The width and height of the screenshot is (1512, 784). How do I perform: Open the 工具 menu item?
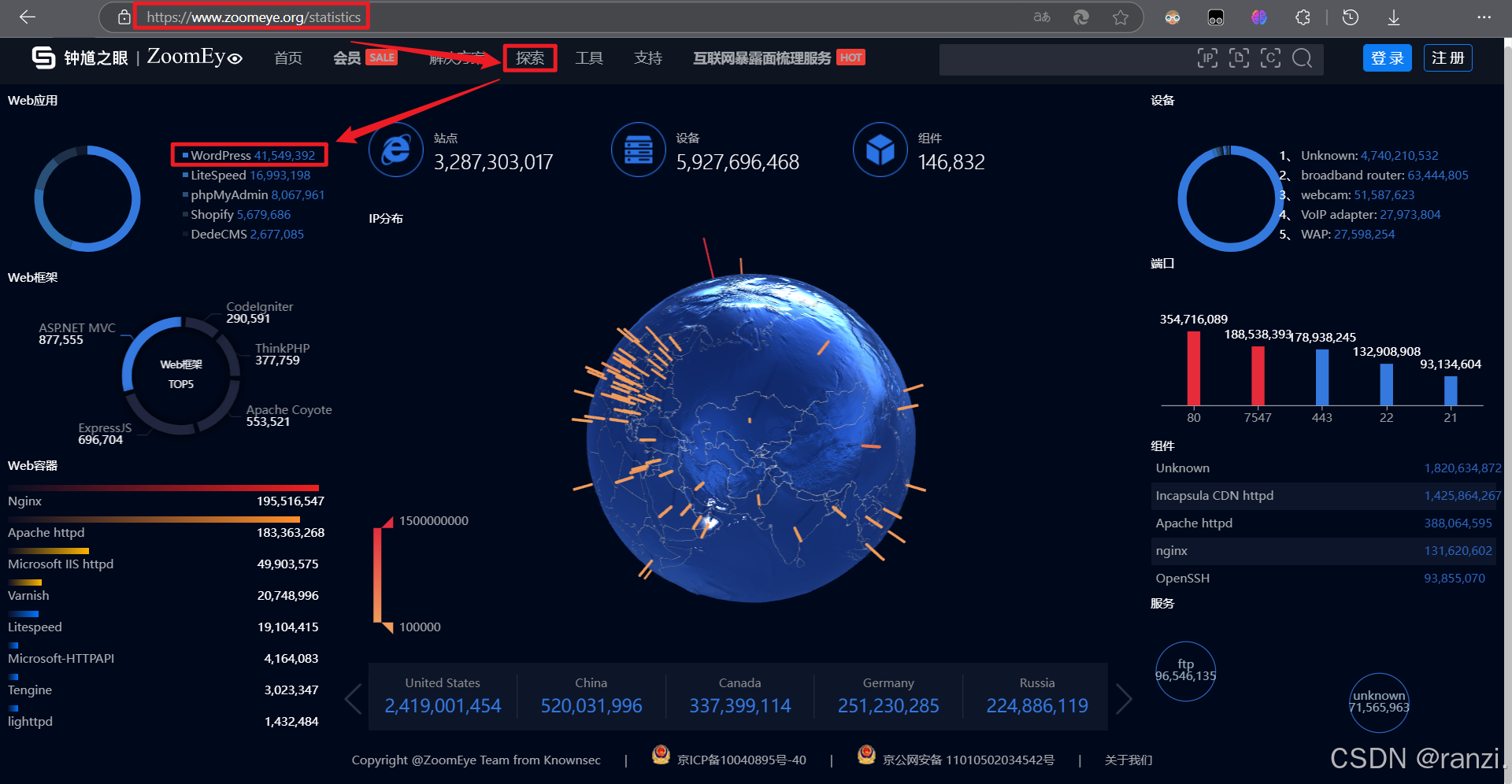tap(589, 58)
